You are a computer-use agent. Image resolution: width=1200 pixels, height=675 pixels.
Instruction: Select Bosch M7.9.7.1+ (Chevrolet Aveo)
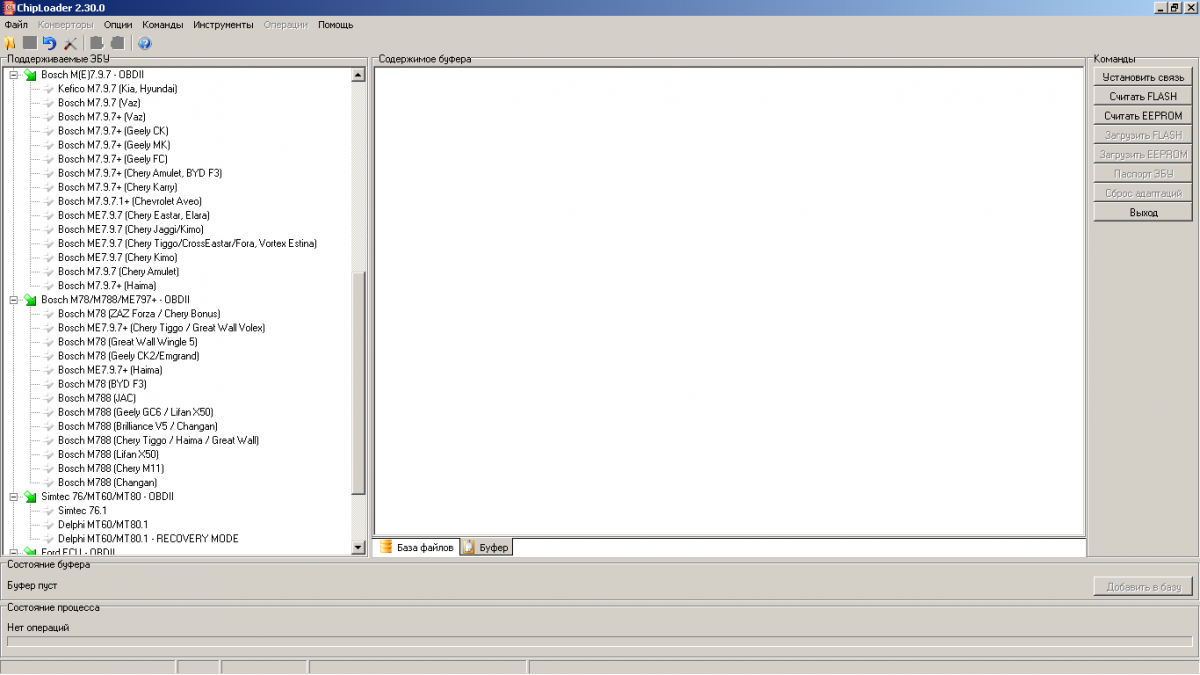[x=130, y=201]
